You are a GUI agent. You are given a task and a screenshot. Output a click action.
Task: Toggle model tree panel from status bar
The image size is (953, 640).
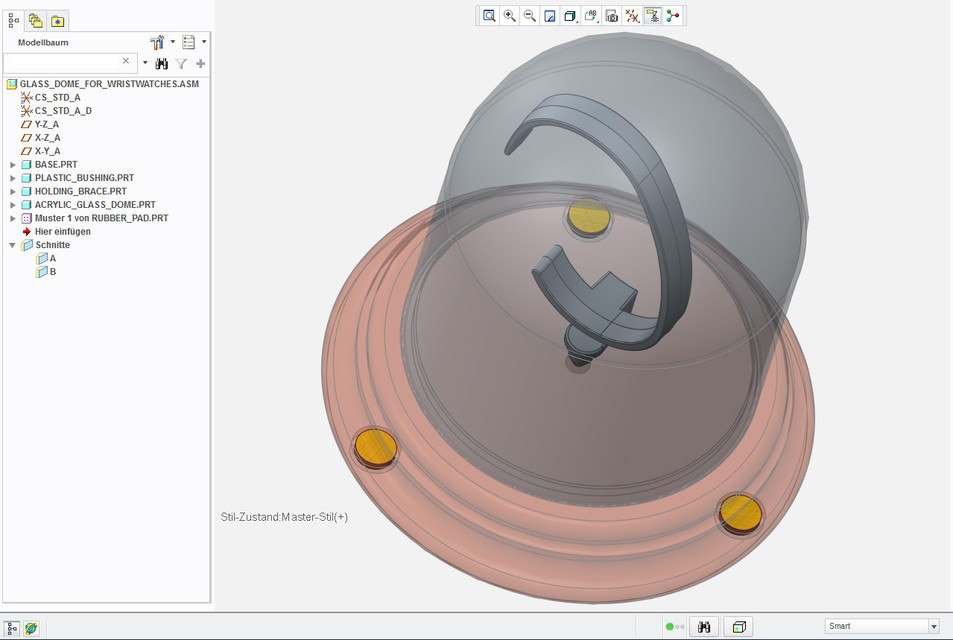click(x=13, y=628)
